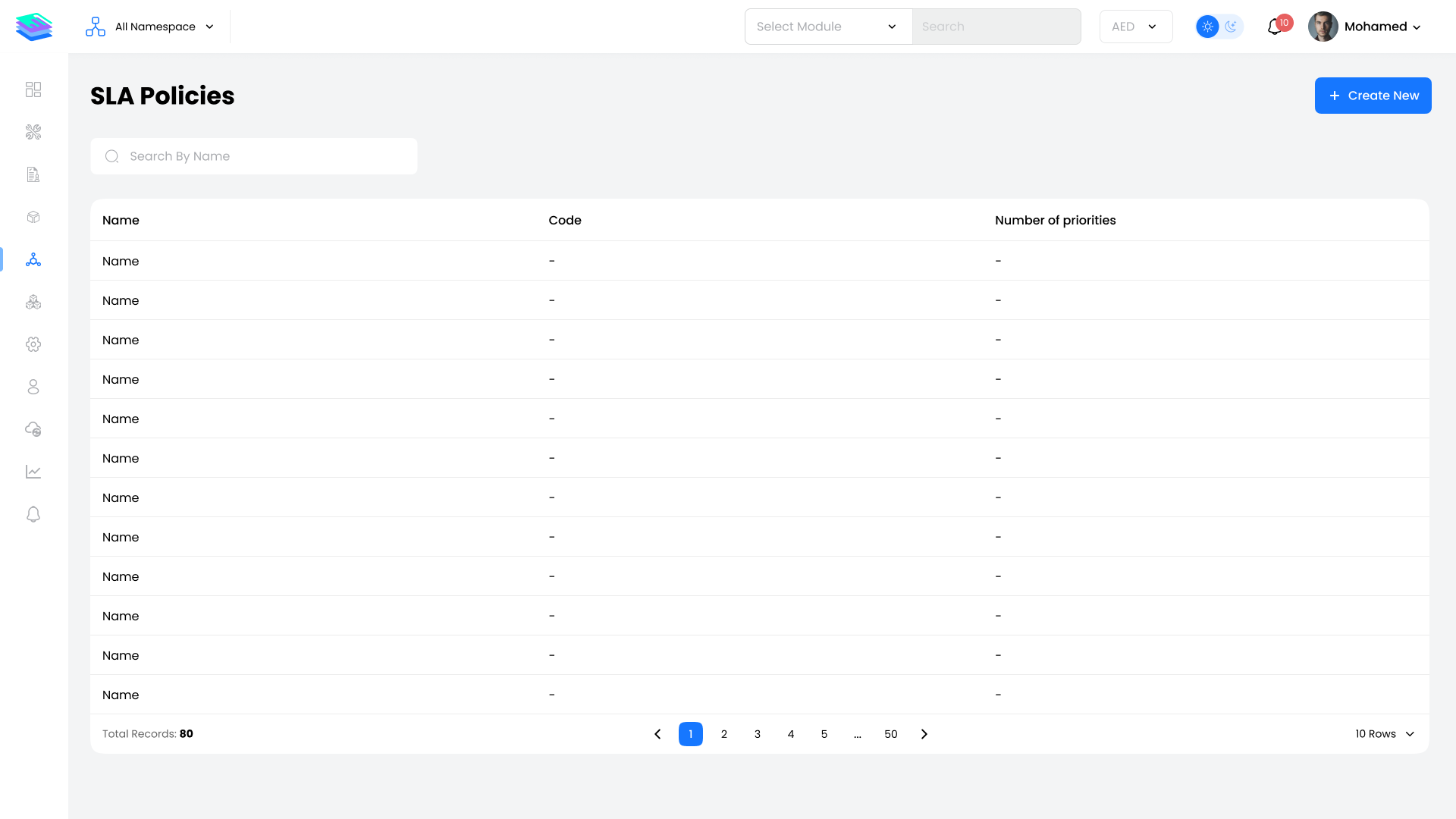Screen dimensions: 1456x819
Task: Select page 1 in pagination
Action: click(x=691, y=734)
